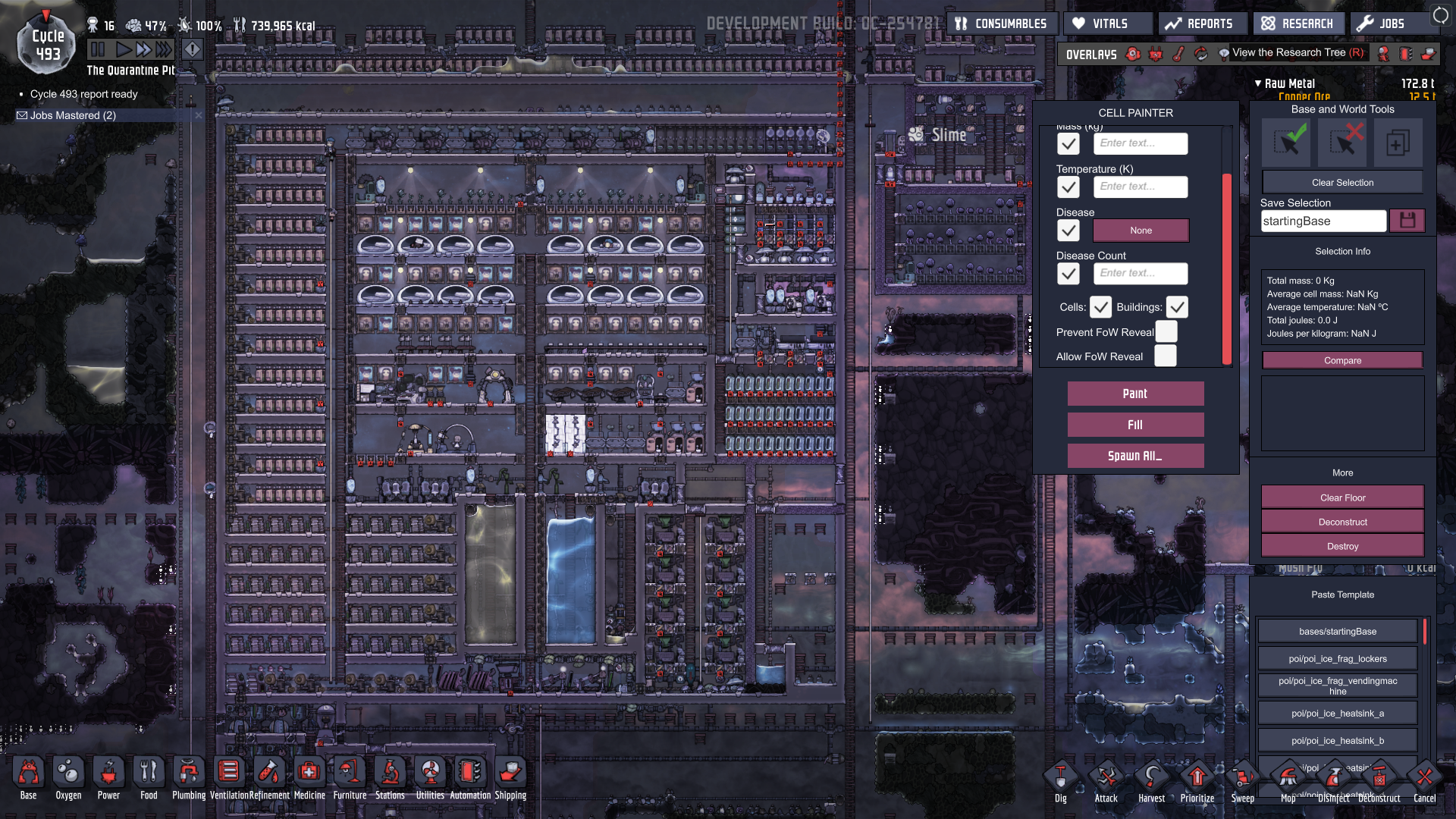Toggle the Temperature (K) checkbox
This screenshot has width=1456, height=819.
pyautogui.click(x=1068, y=187)
